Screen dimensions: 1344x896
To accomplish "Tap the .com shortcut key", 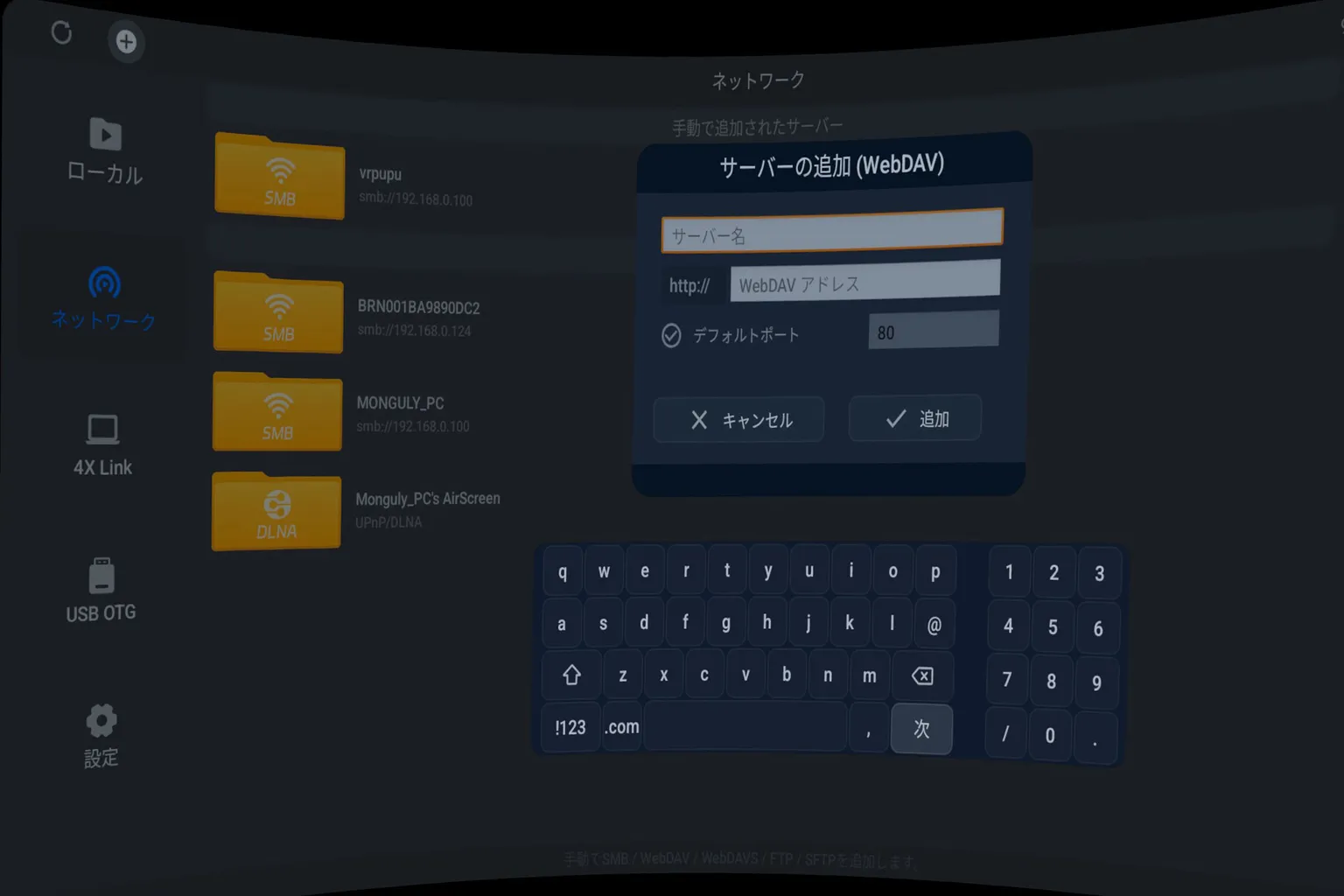I will (x=622, y=727).
